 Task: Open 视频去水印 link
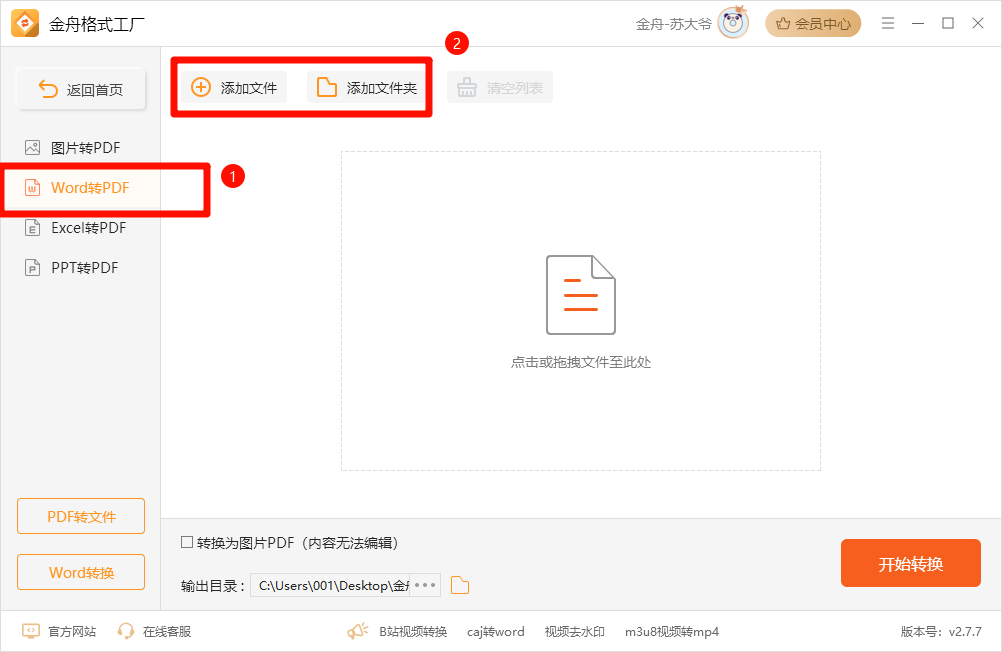pyautogui.click(x=574, y=632)
